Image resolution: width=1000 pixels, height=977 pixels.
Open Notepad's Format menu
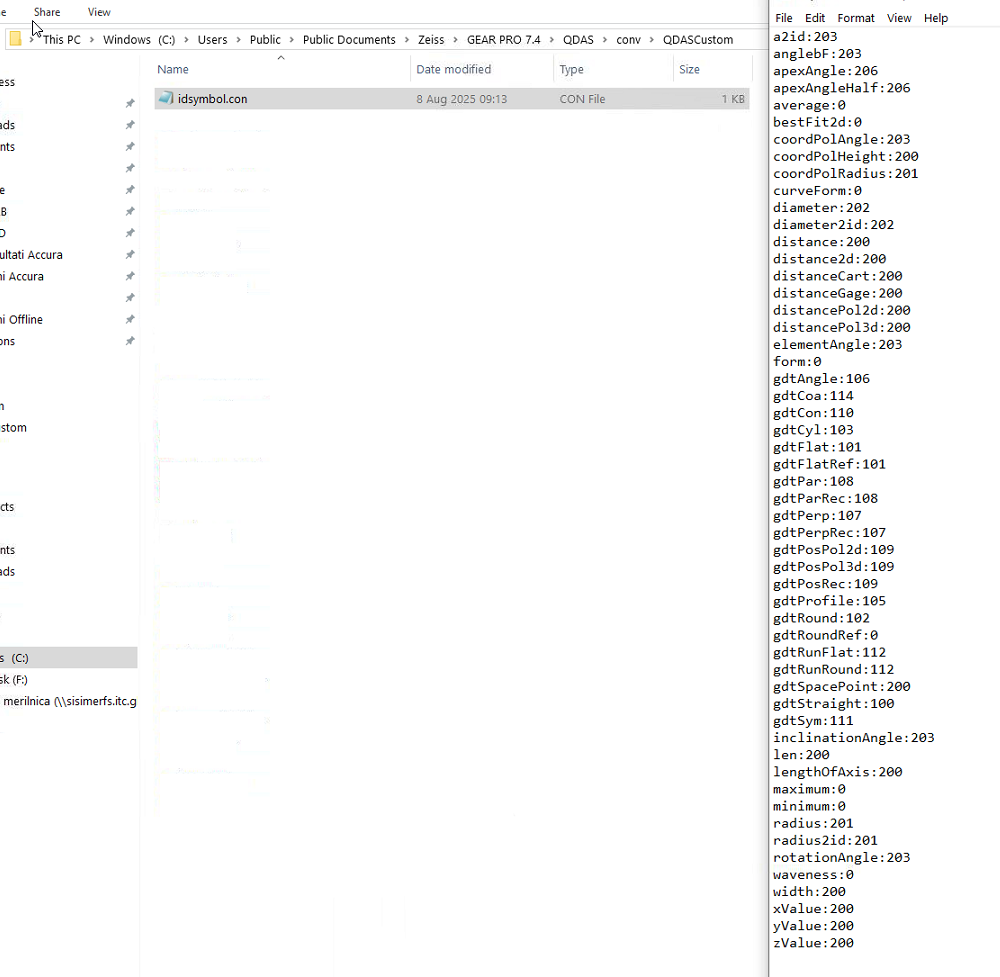click(855, 18)
